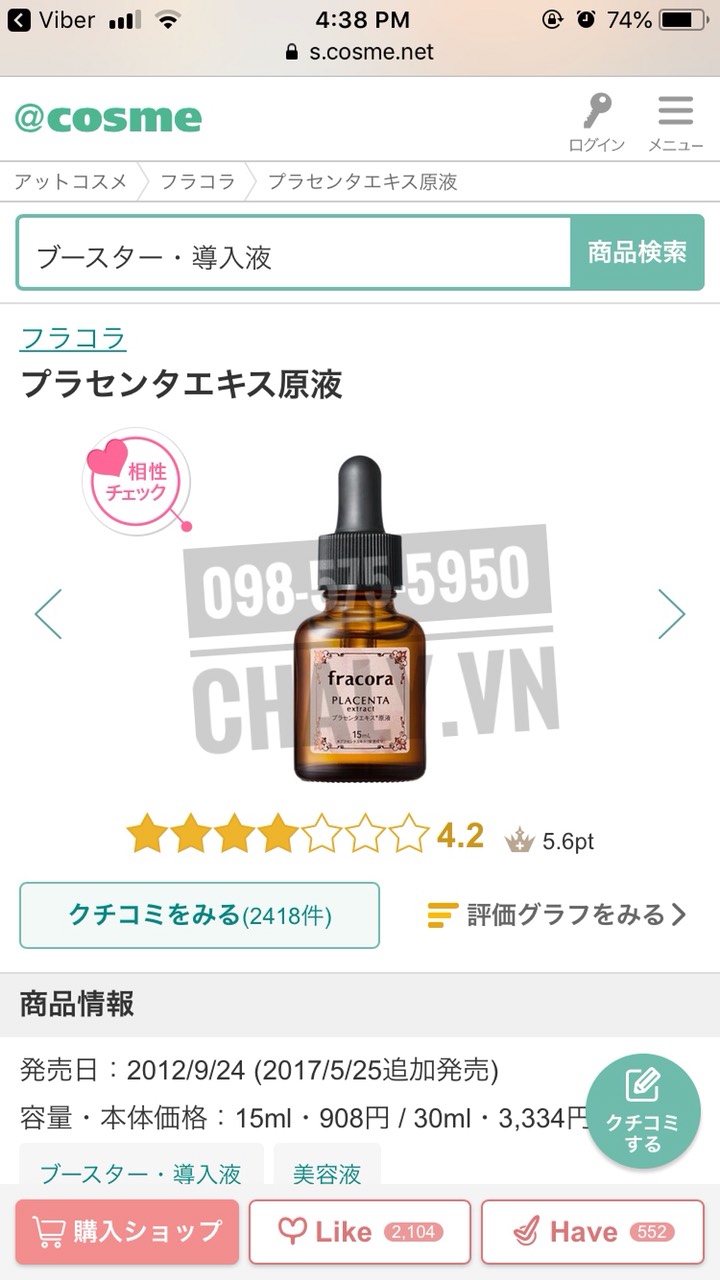Toggle the Have check button
Screen dimensions: 720x1280
(x=593, y=1232)
